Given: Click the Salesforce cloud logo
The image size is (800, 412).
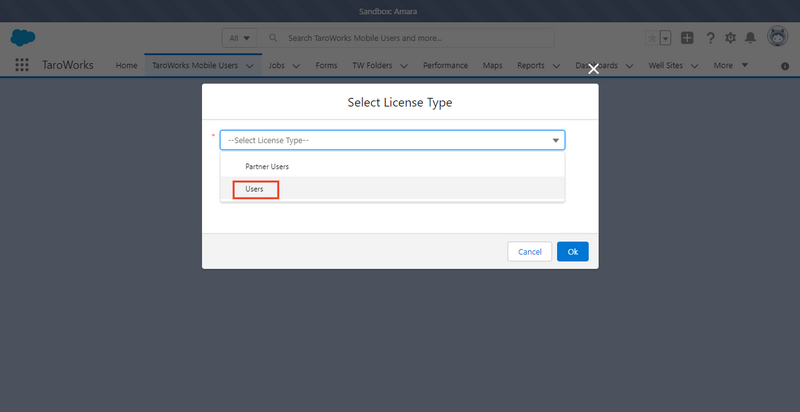Looking at the screenshot, I should pyautogui.click(x=23, y=38).
